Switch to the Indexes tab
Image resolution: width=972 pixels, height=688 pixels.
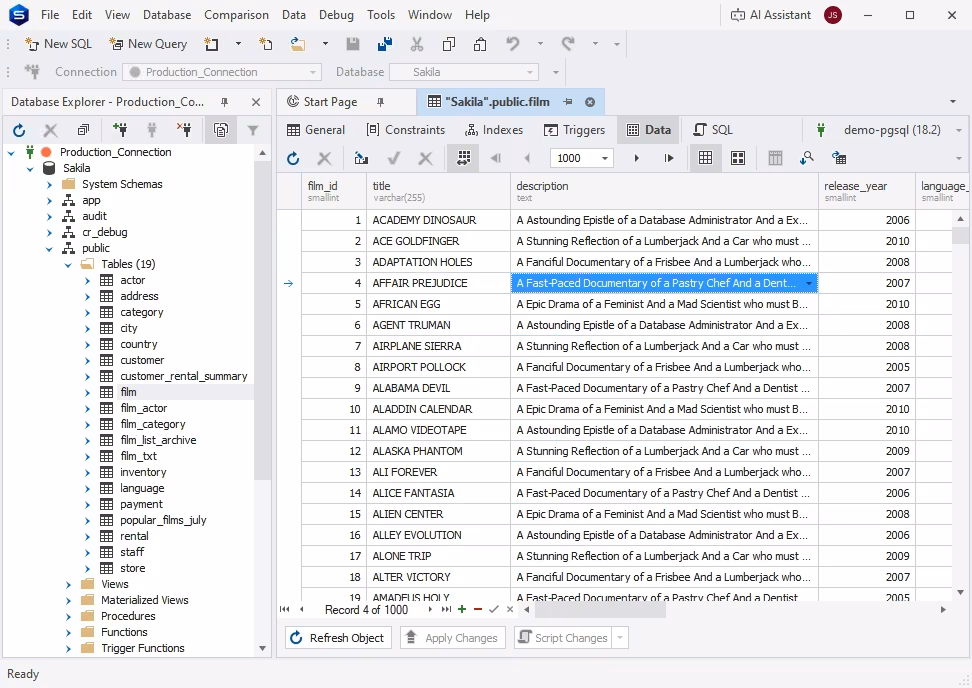[495, 130]
